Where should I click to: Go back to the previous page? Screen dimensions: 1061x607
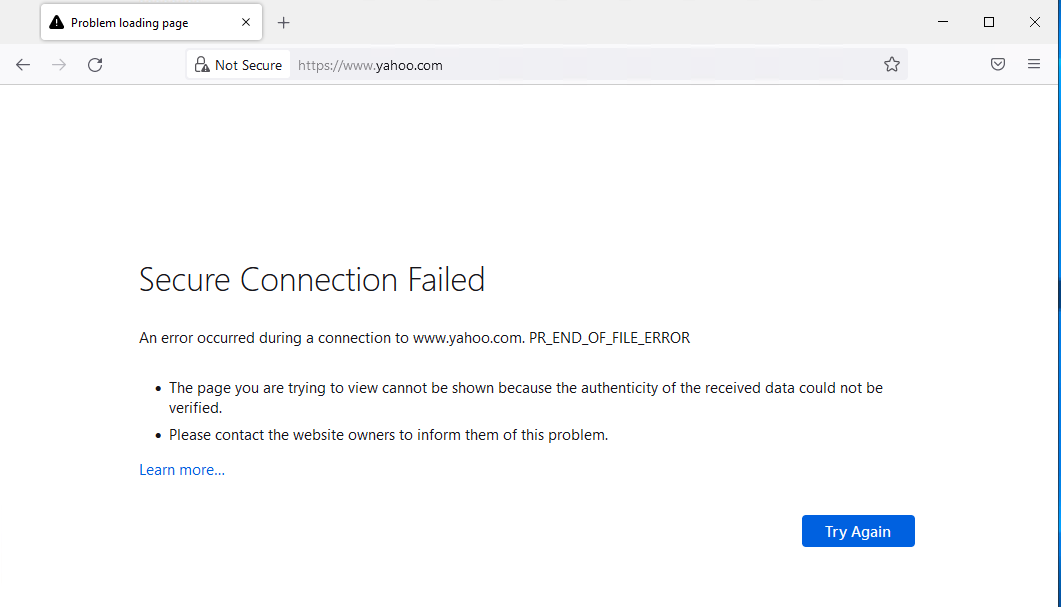pyautogui.click(x=23, y=65)
